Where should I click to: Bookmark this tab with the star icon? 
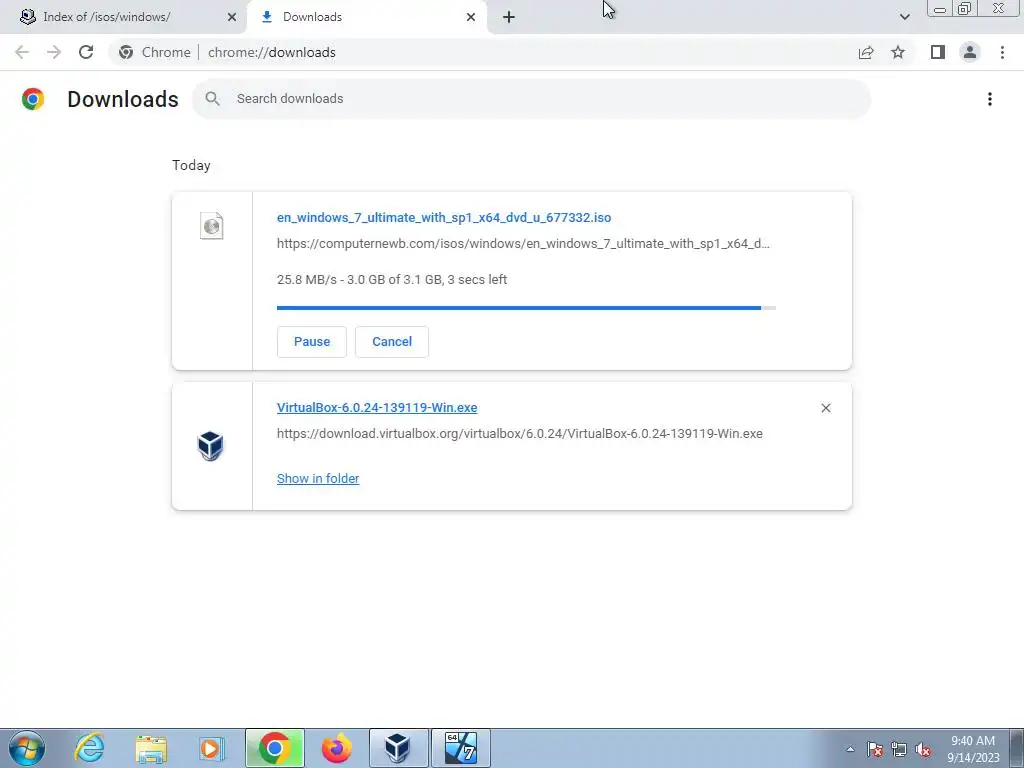coord(898,52)
